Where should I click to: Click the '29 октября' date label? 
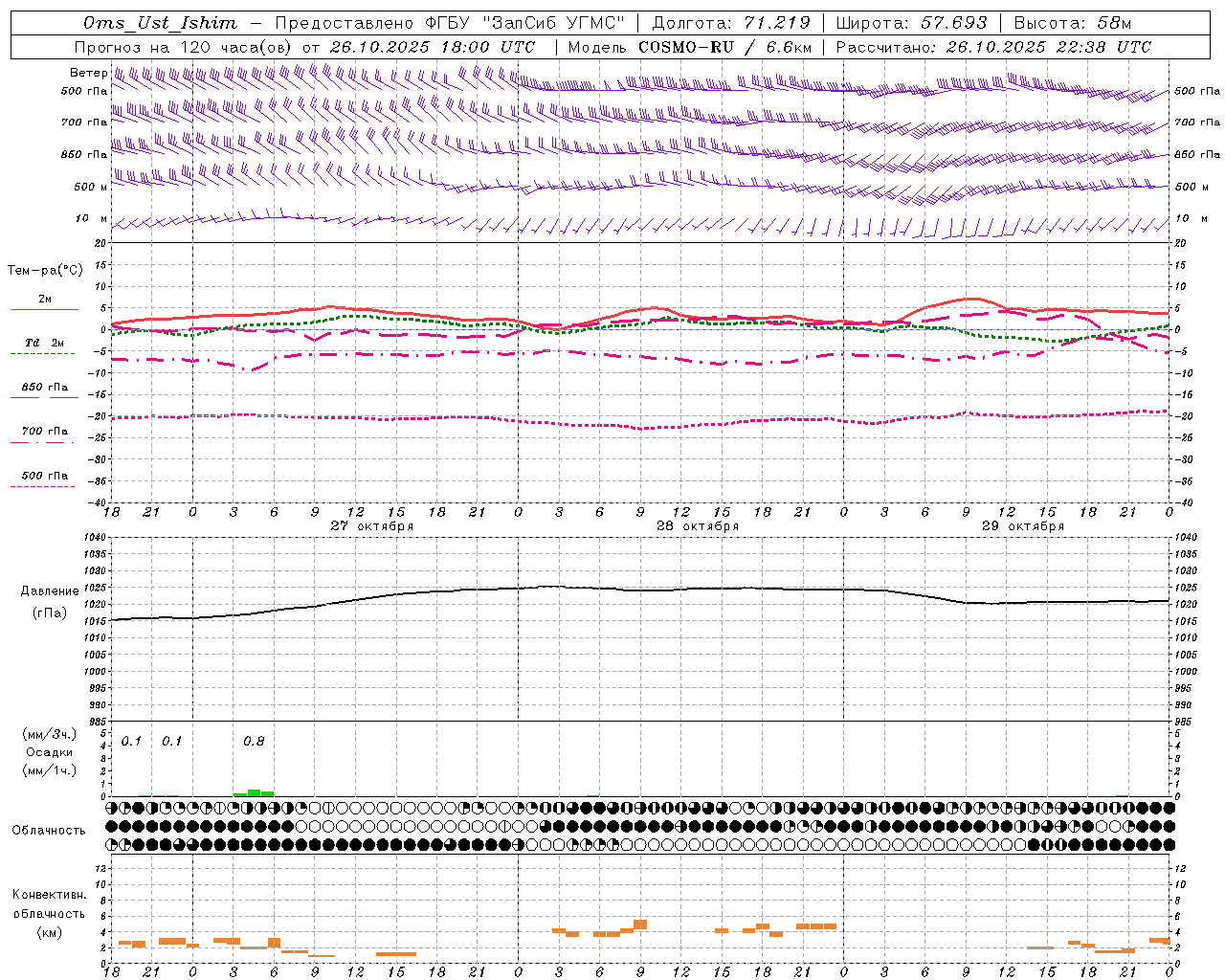[1023, 526]
